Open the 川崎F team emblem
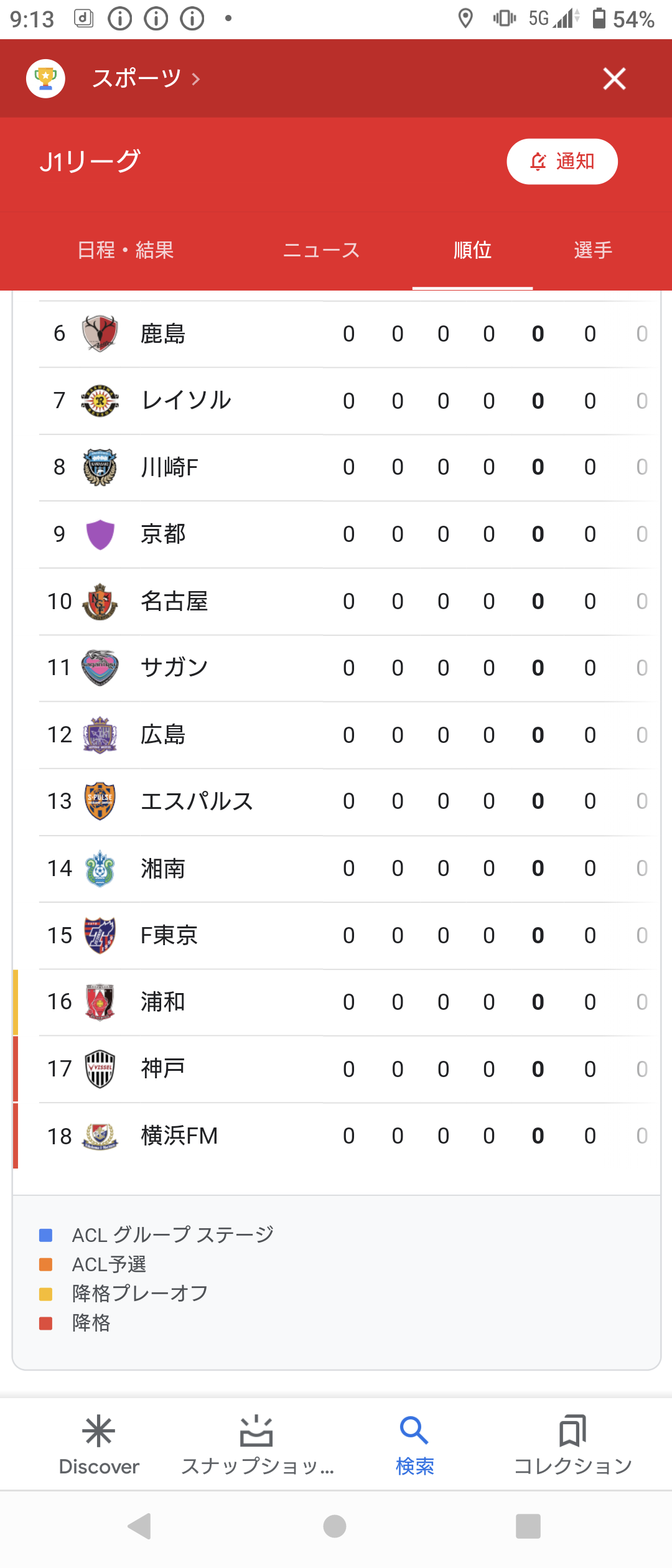Image resolution: width=672 pixels, height=1568 pixels. pos(100,467)
